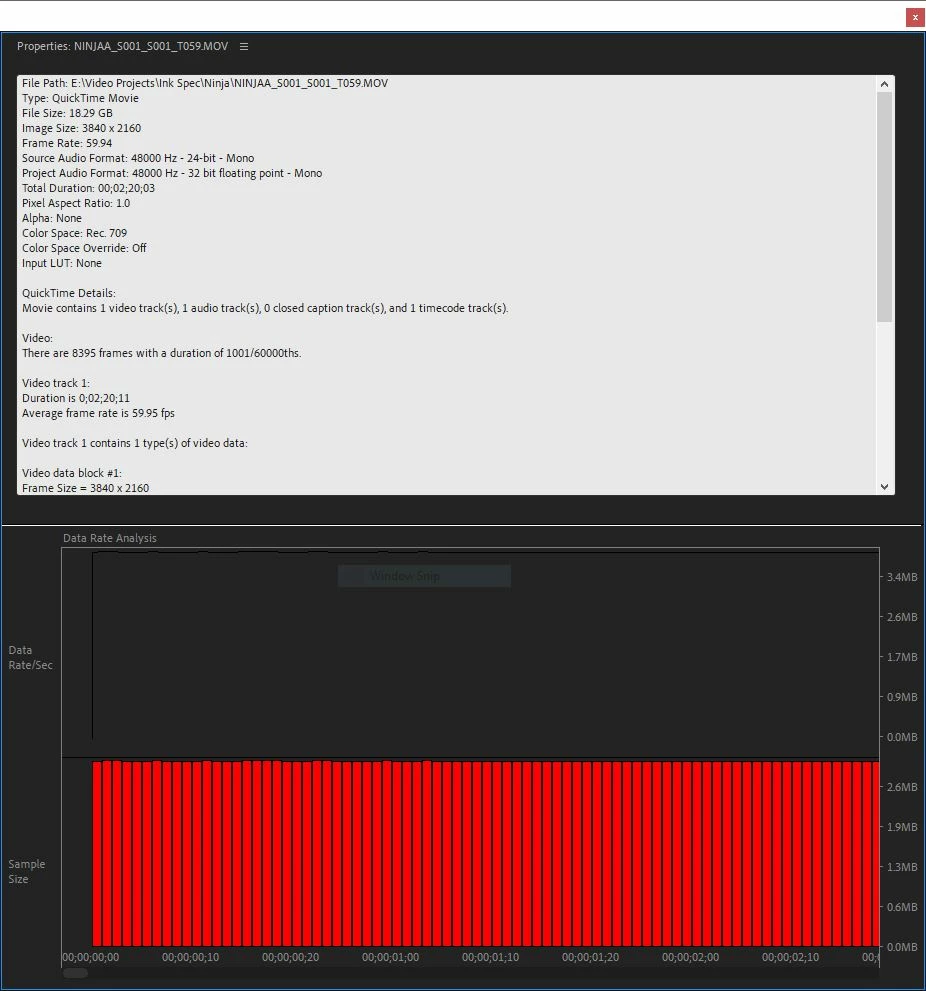Click the 'QuickTime Details:' heading
Screen dimensions: 926x991
[x=69, y=293]
